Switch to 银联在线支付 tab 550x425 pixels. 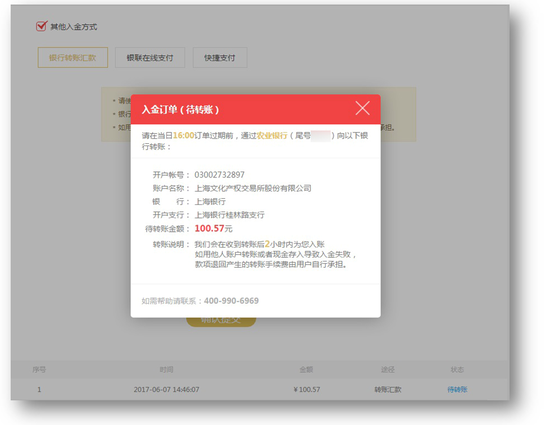pos(150,58)
